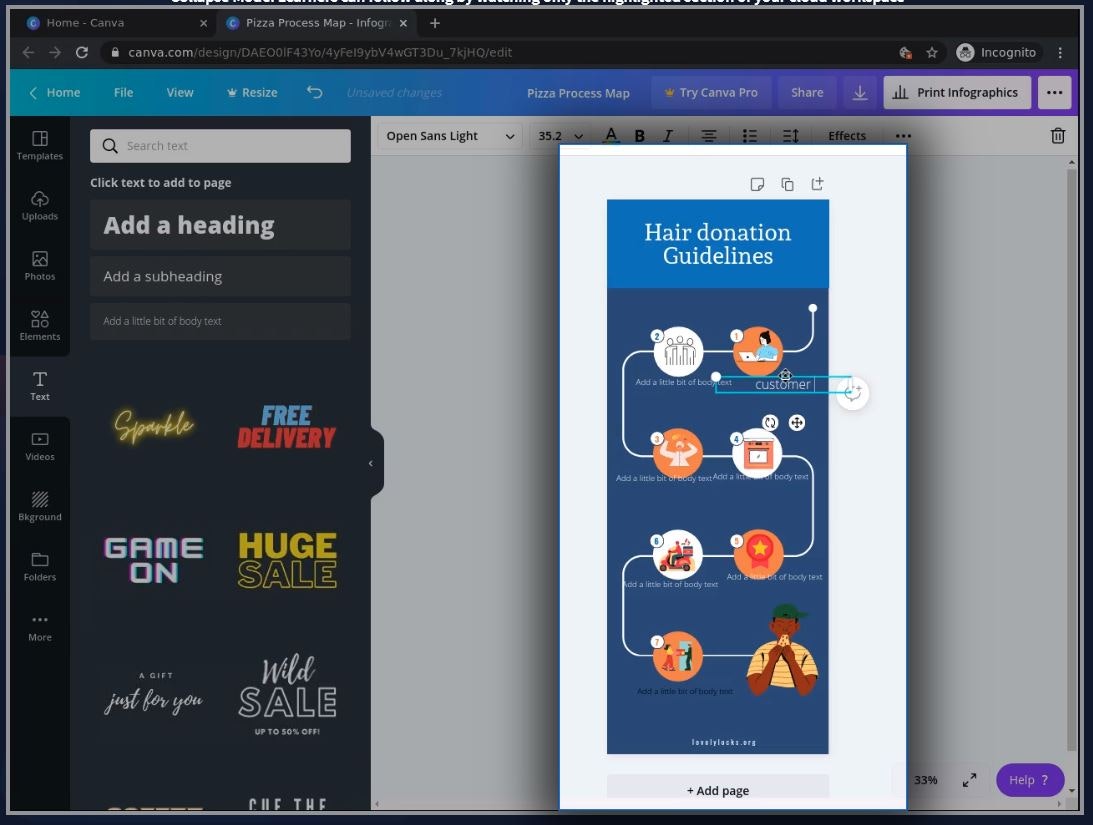1093x825 pixels.
Task: Click the Search text input field
Action: 220,145
